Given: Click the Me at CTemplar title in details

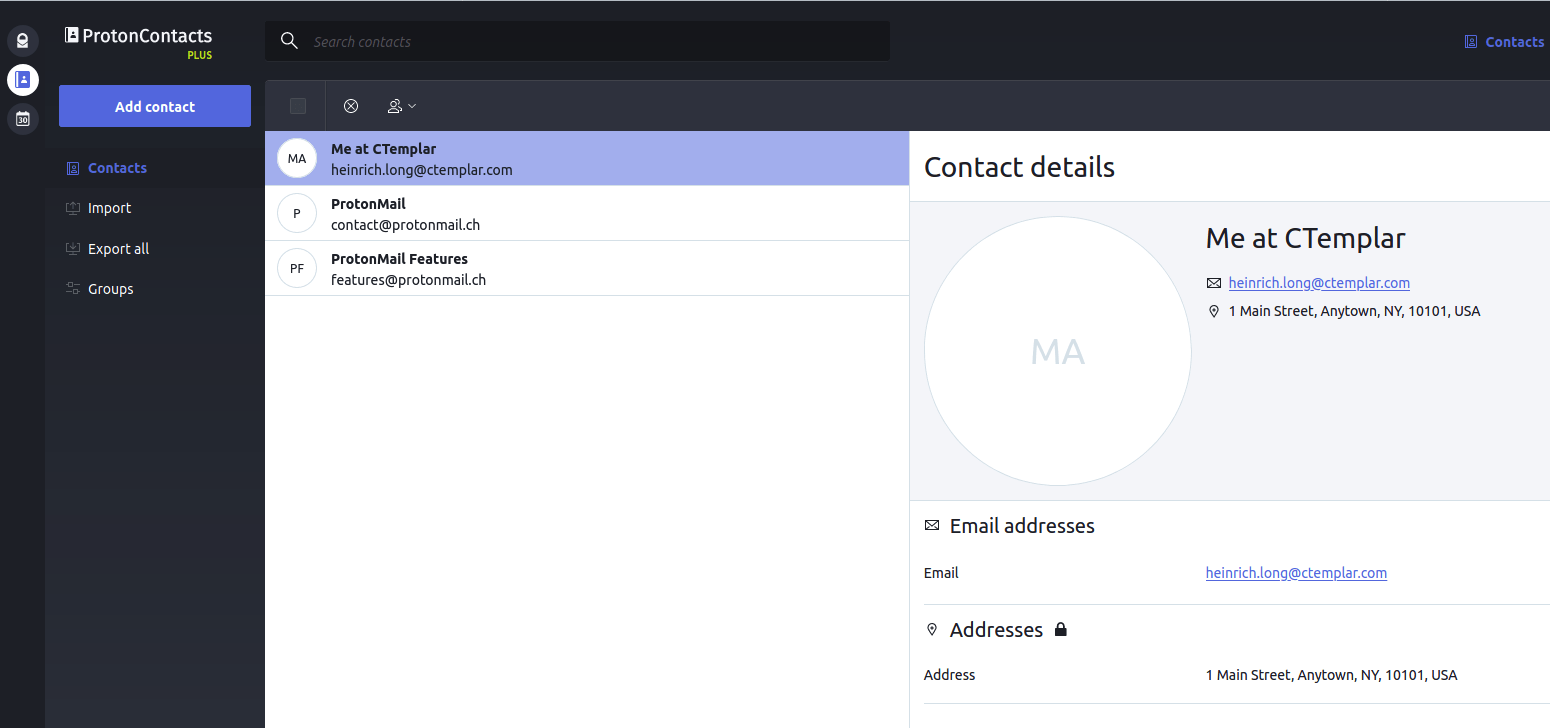Looking at the screenshot, I should pos(1305,238).
